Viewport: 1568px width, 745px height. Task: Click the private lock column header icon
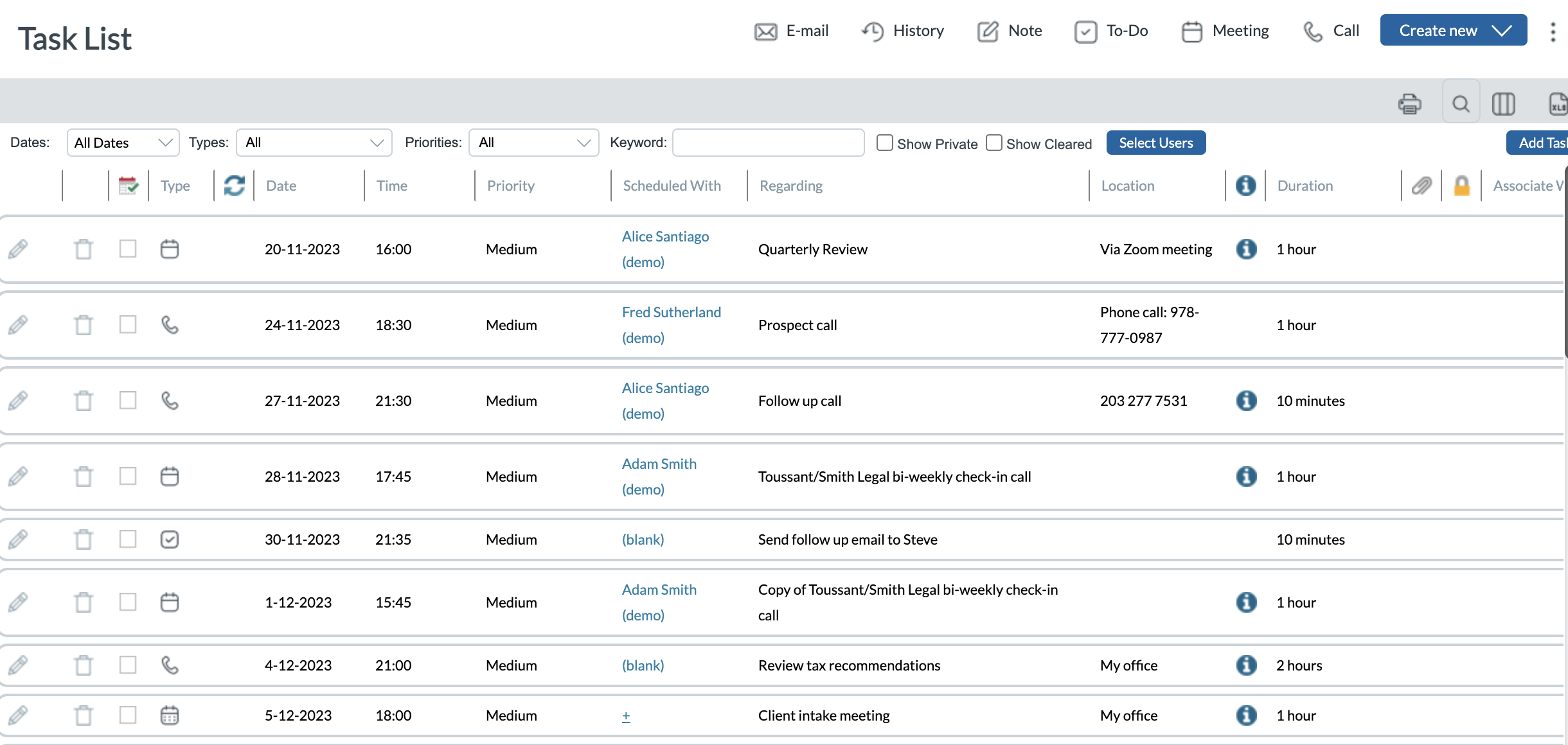[1462, 186]
